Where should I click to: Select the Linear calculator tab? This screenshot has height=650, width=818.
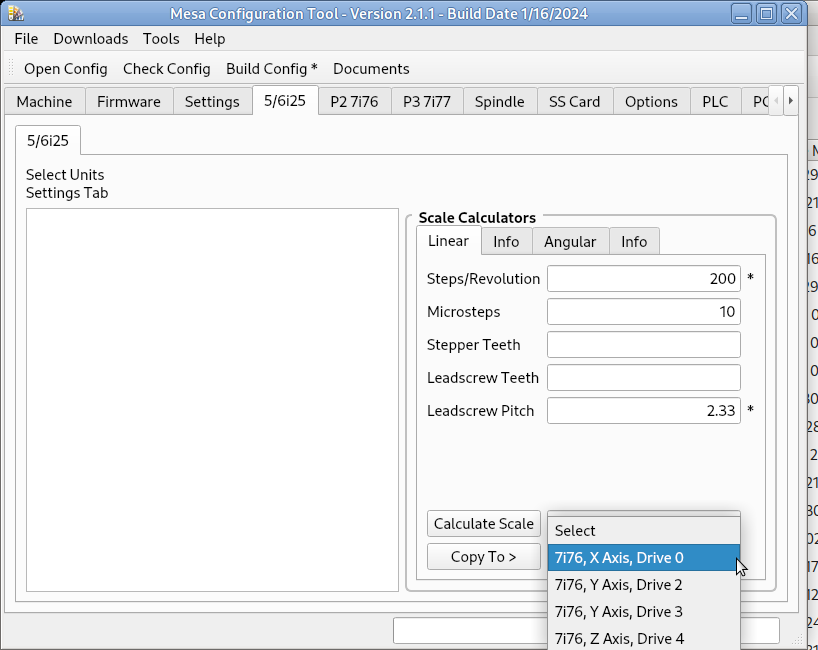tap(449, 241)
